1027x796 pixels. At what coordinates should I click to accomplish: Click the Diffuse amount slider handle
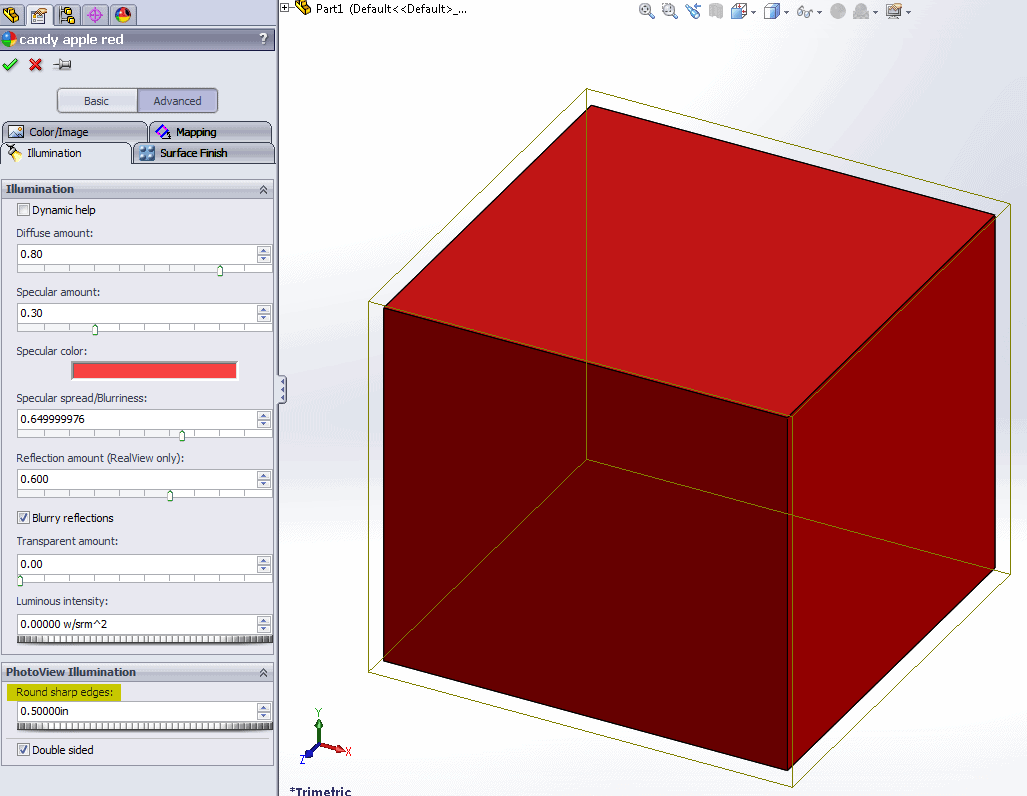click(220, 271)
